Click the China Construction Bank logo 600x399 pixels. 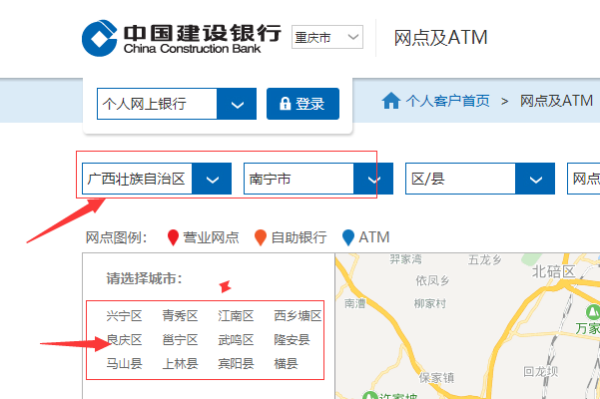[182, 38]
